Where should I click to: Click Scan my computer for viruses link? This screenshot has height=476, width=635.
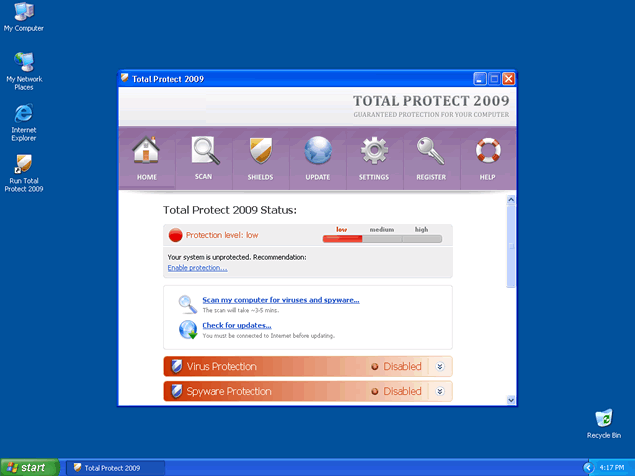[280, 300]
